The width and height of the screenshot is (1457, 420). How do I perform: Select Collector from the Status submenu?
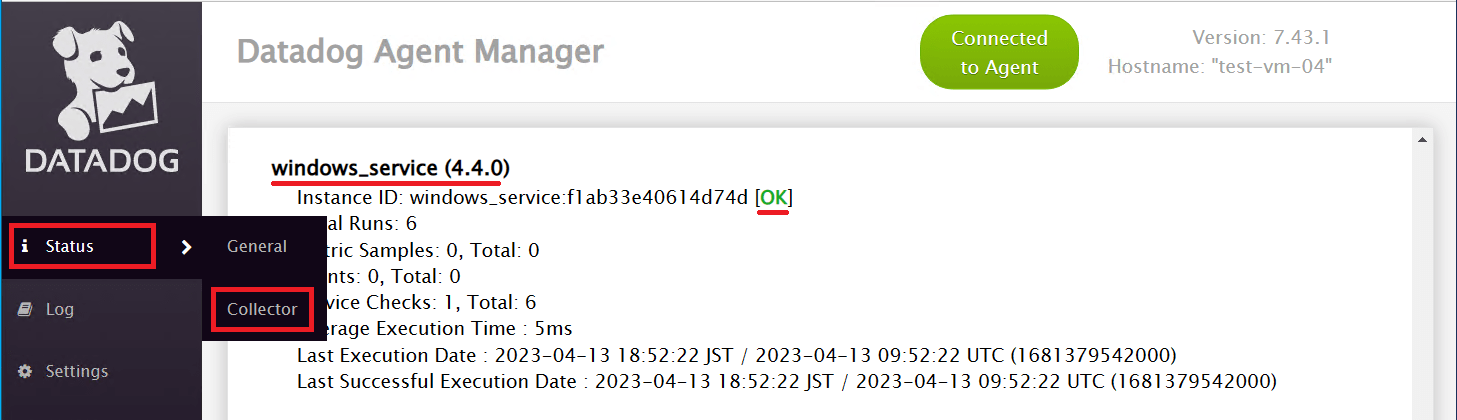pos(262,309)
